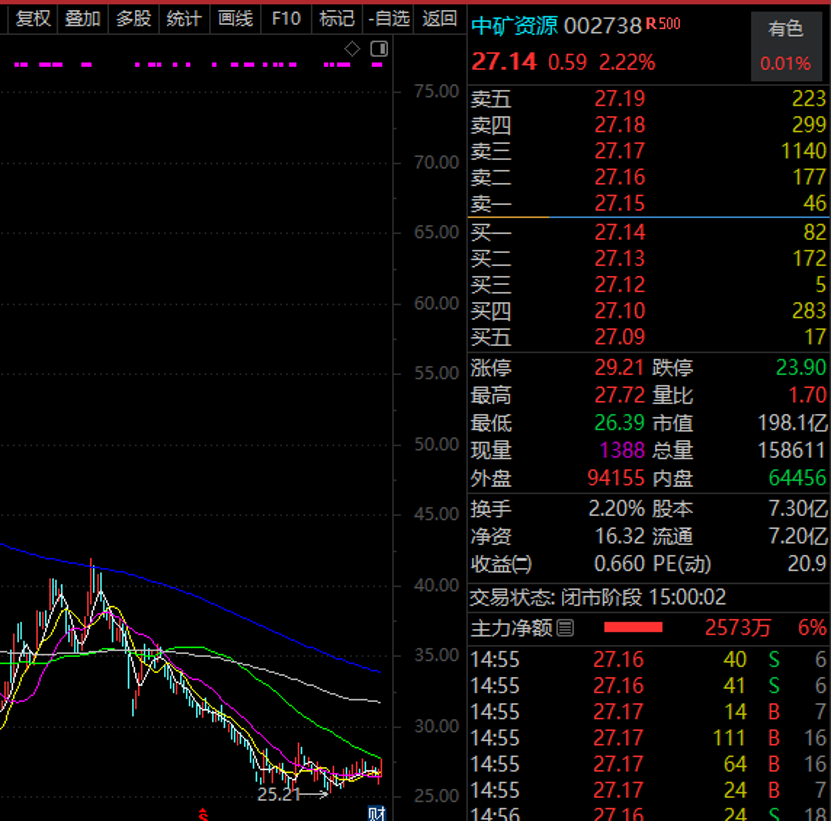Screen dimensions: 832x822
Task: Click the diamond icon above the chart
Action: [352, 49]
